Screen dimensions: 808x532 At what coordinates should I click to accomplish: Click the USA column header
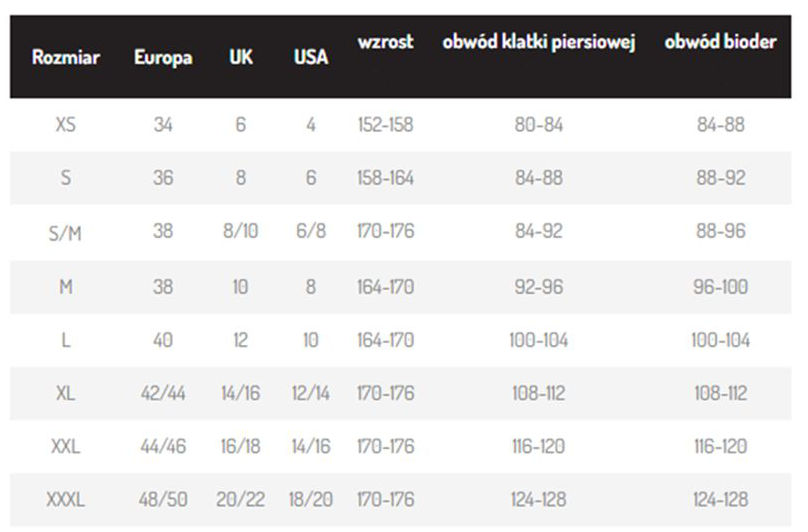(x=311, y=57)
